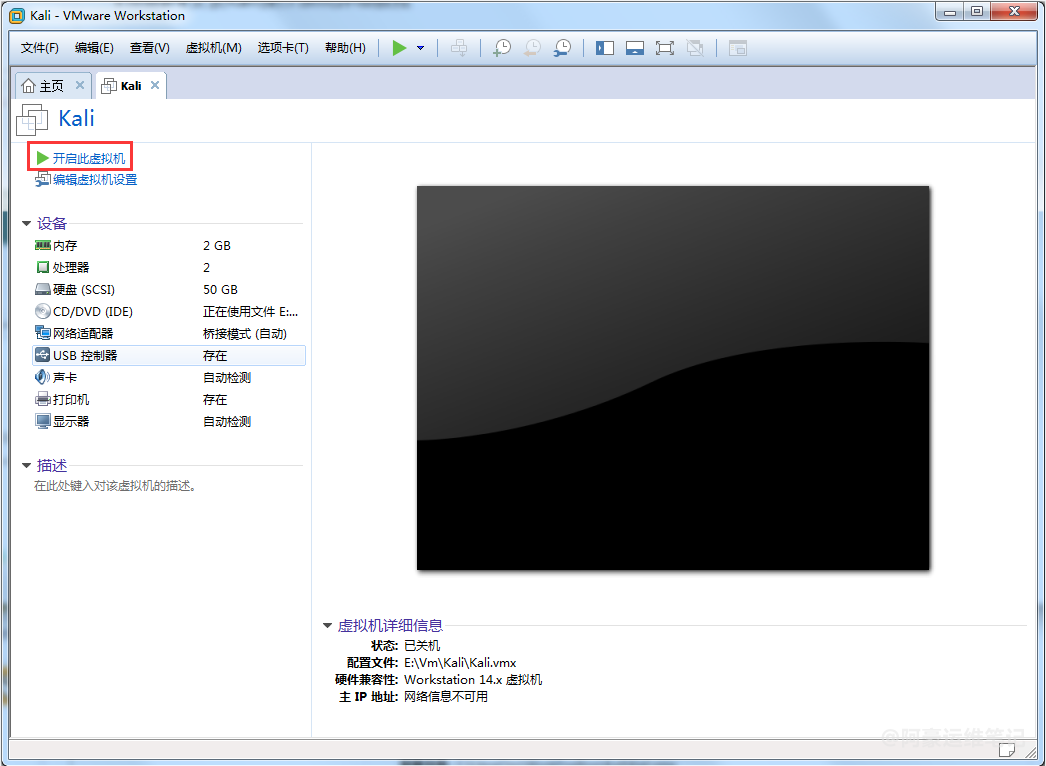Open the 虚拟机(M) menu
This screenshot has width=1046, height=766.
tap(213, 48)
